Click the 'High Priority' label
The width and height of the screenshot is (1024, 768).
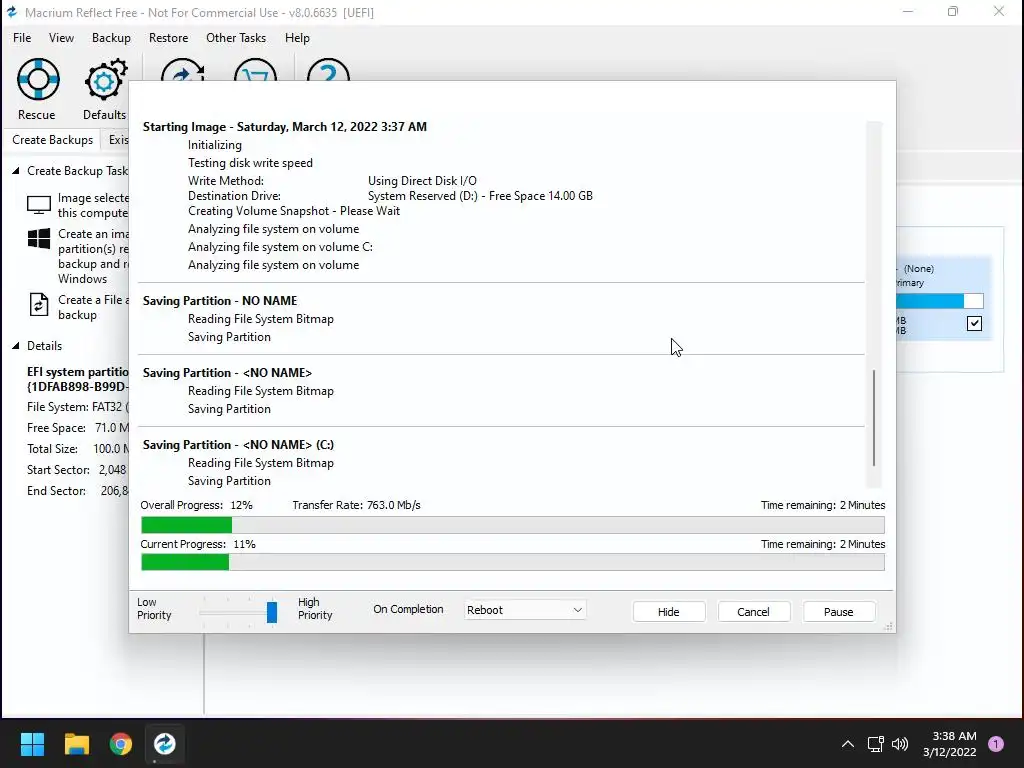[x=315, y=609]
